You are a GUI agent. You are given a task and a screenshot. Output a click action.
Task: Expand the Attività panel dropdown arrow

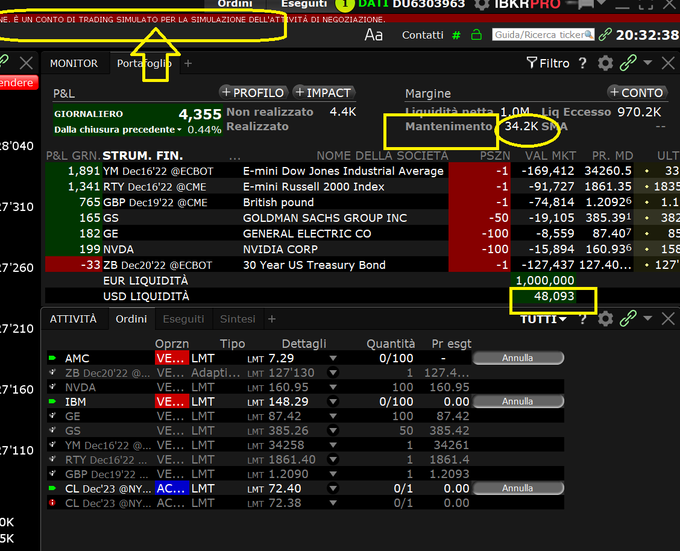coord(647,319)
